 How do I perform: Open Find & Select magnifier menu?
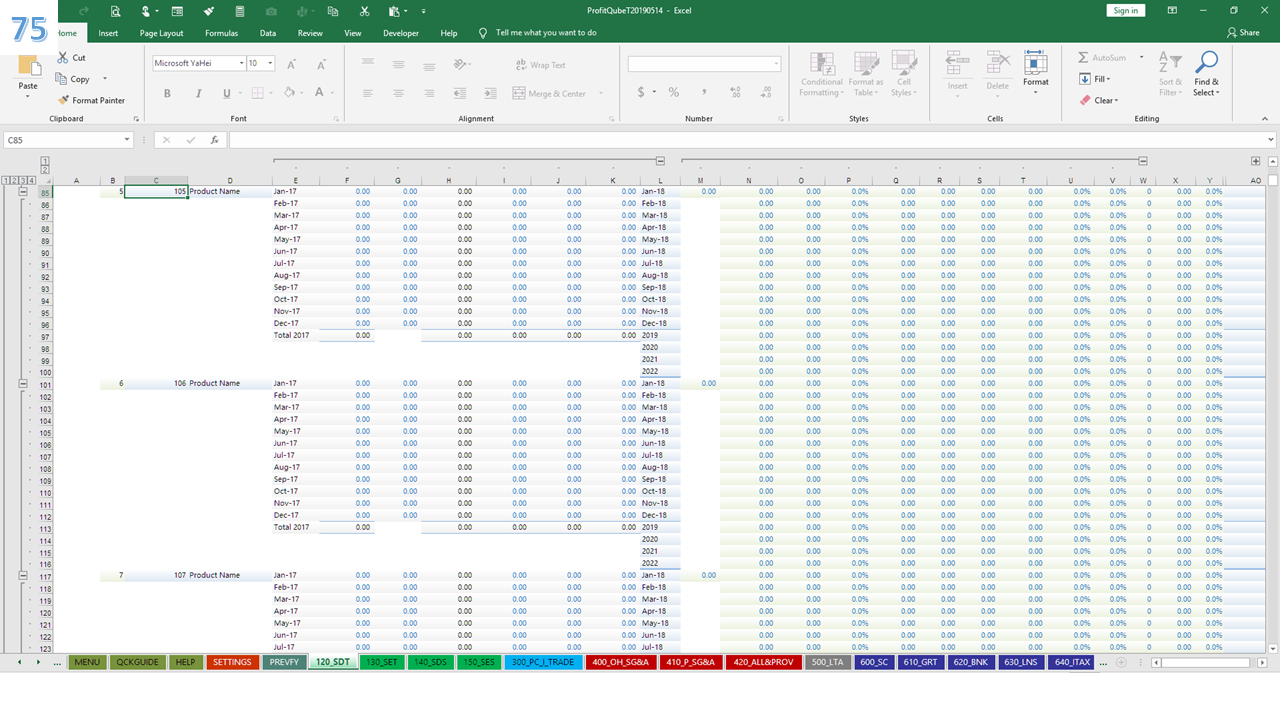[1207, 75]
